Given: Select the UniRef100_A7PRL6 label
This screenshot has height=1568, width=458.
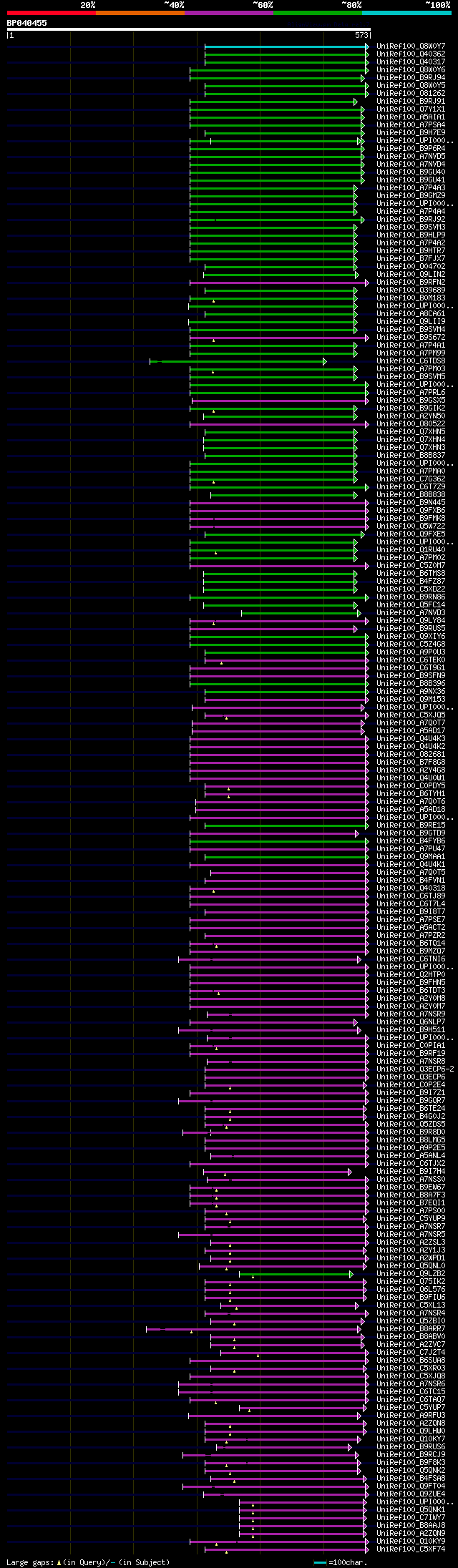Looking at the screenshot, I should coord(411,393).
